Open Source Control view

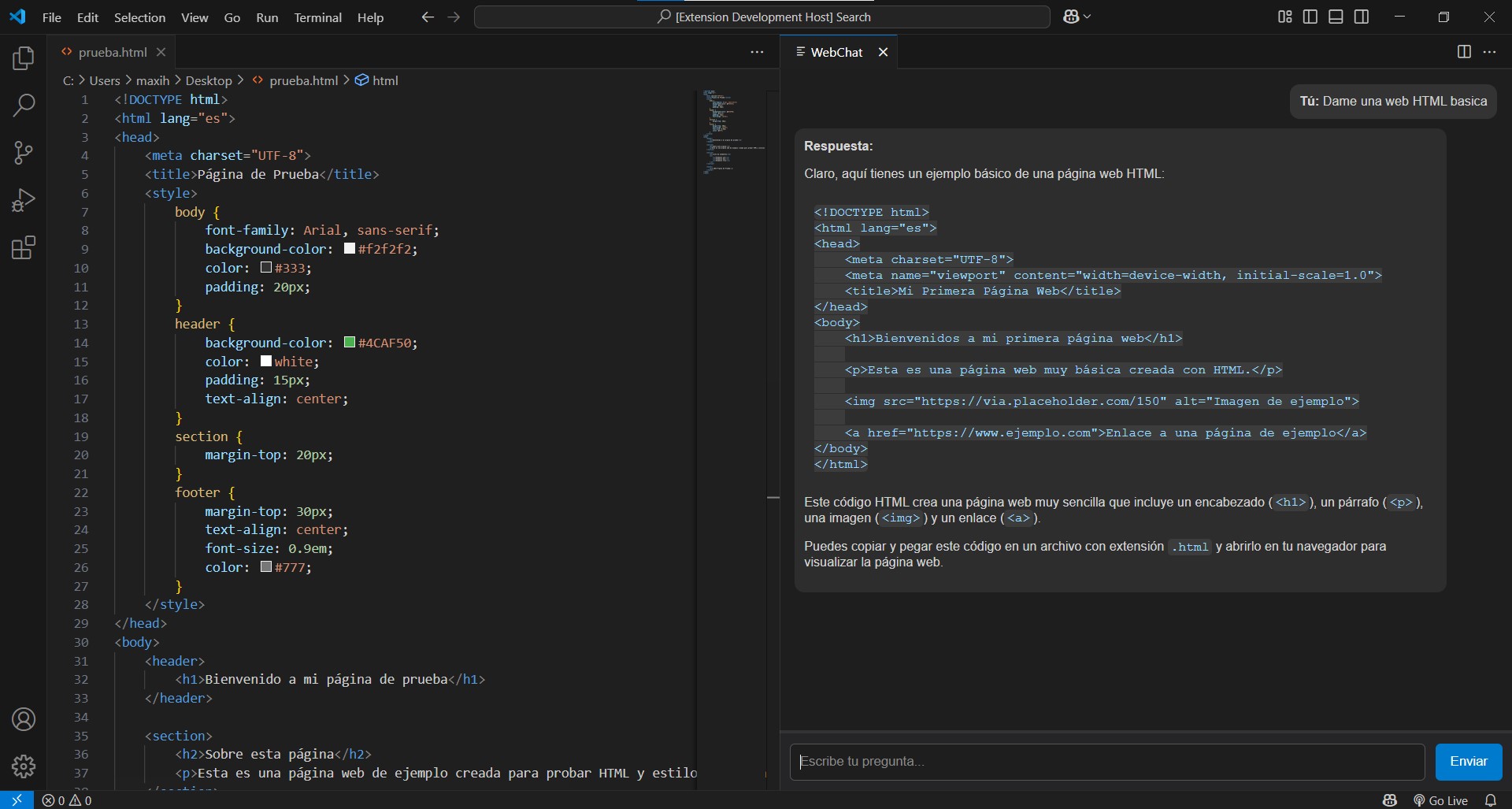23,152
